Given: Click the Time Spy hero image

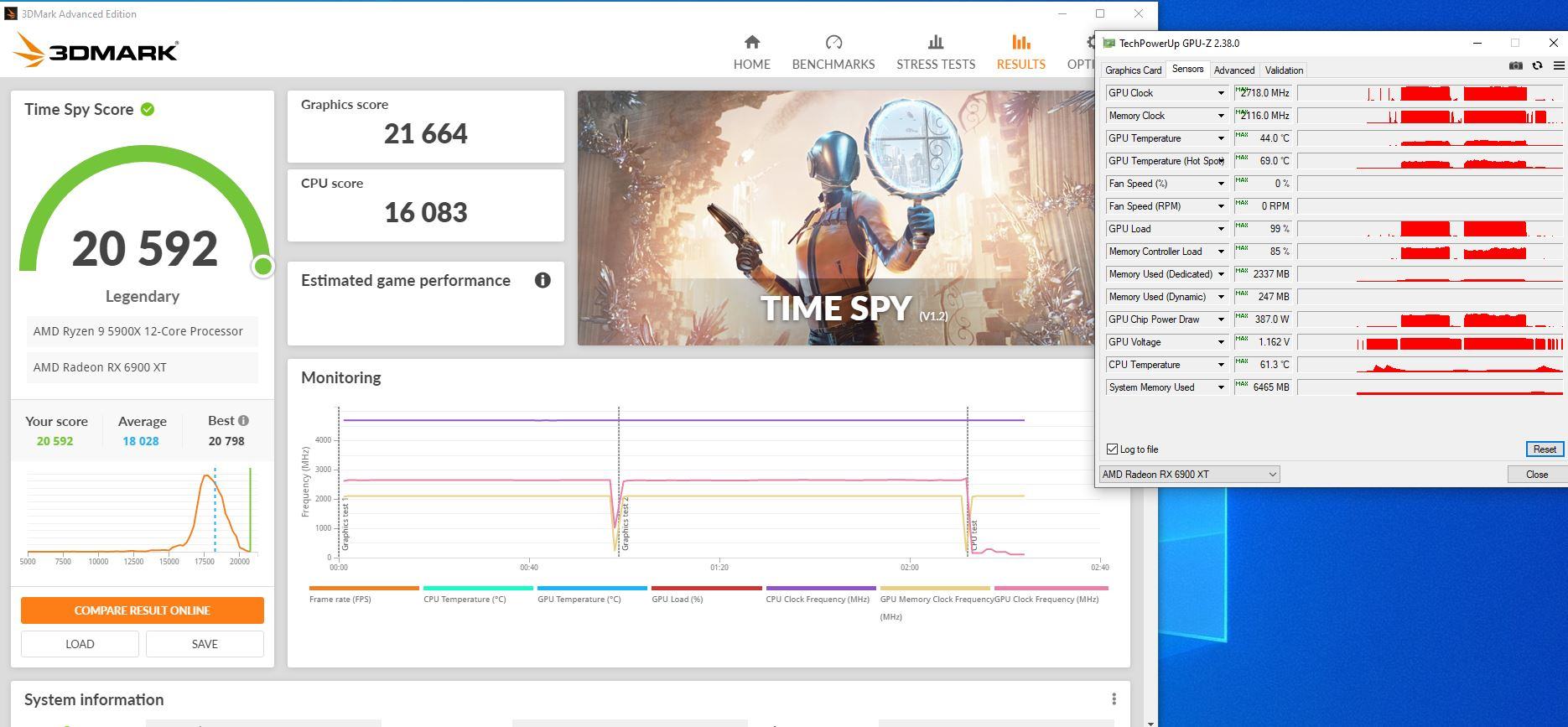Looking at the screenshot, I should [x=835, y=218].
